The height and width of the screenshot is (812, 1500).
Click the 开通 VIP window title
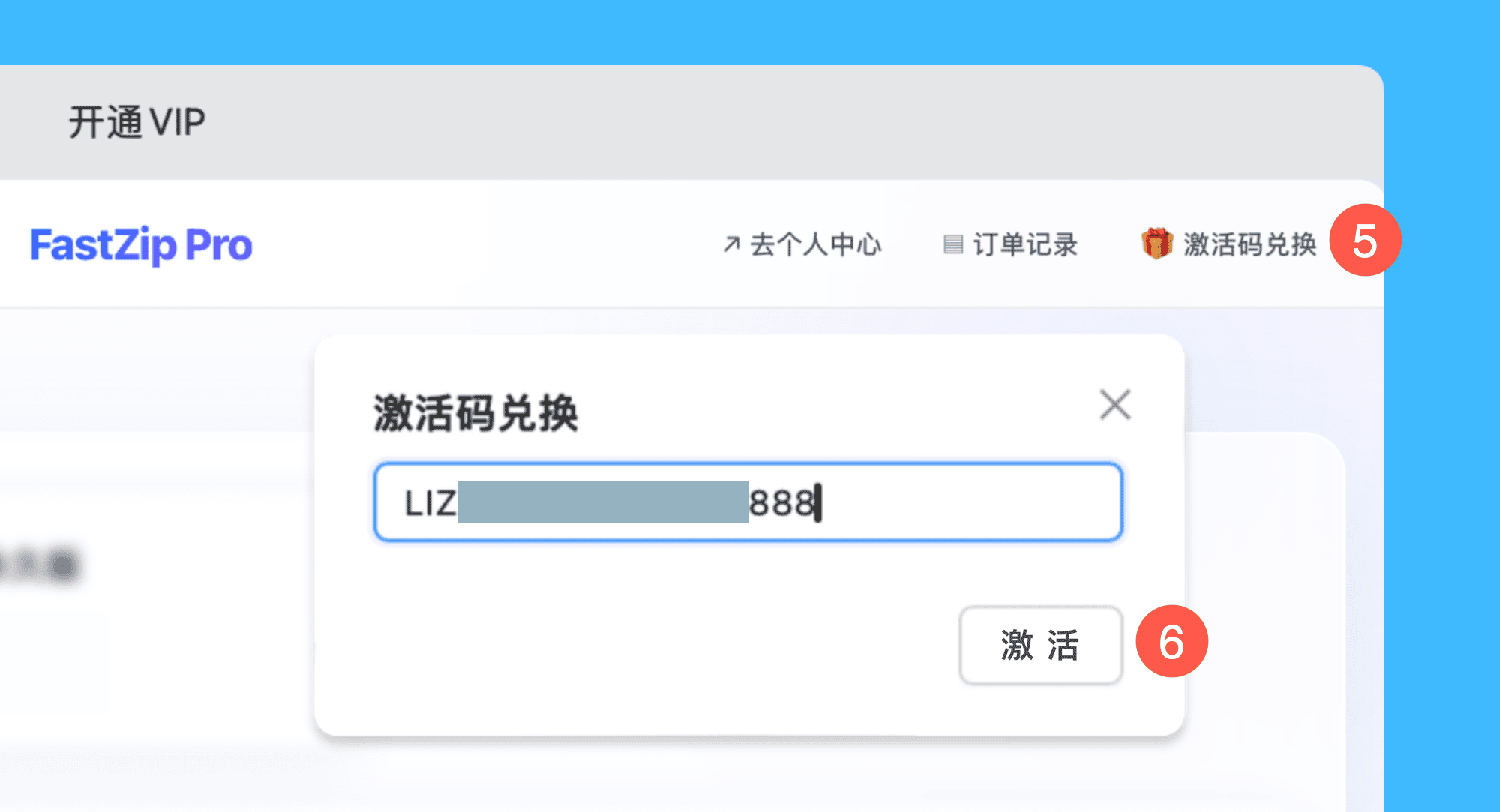coord(137,122)
